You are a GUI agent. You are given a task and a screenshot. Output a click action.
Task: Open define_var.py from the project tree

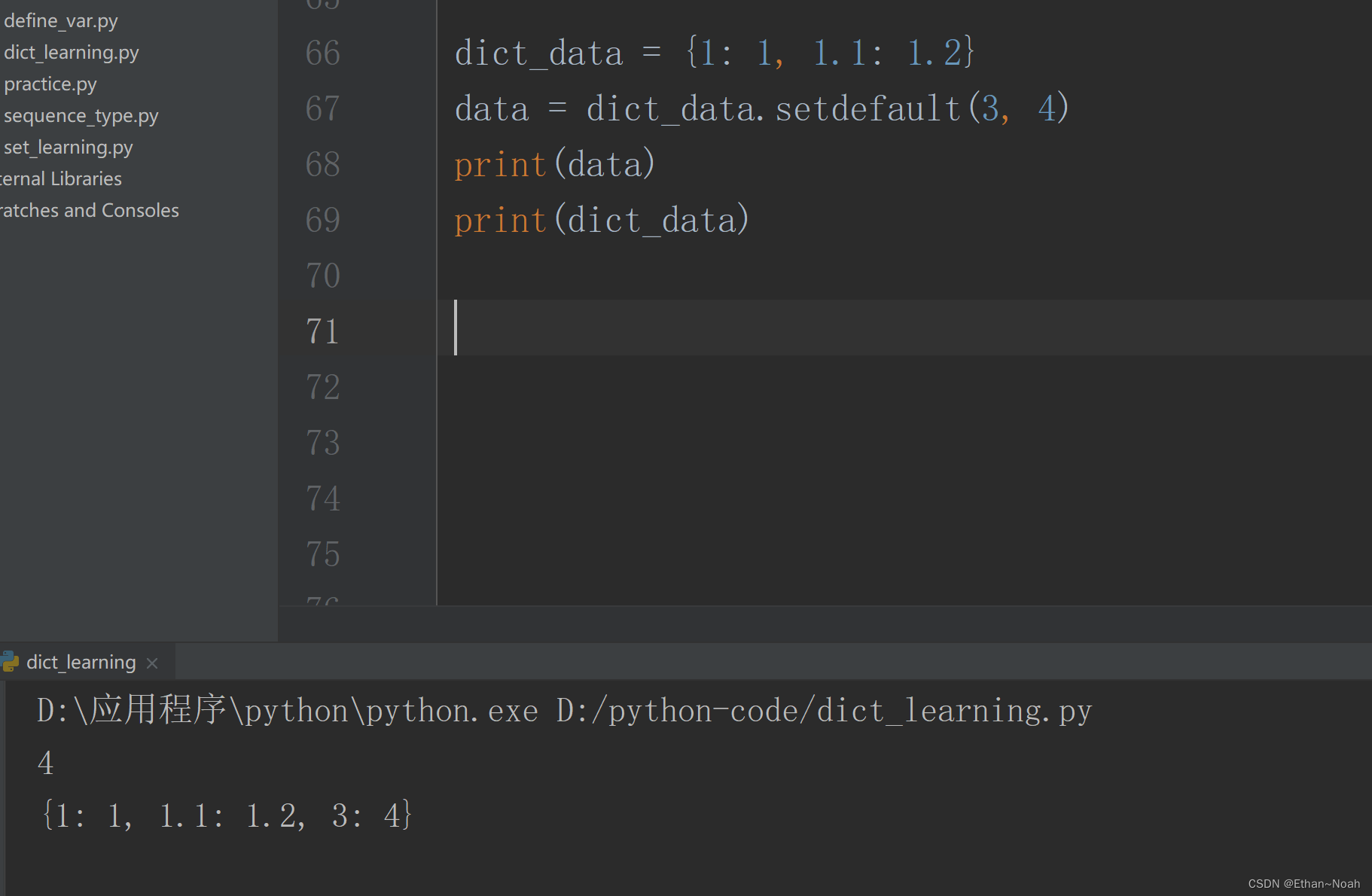[x=61, y=20]
